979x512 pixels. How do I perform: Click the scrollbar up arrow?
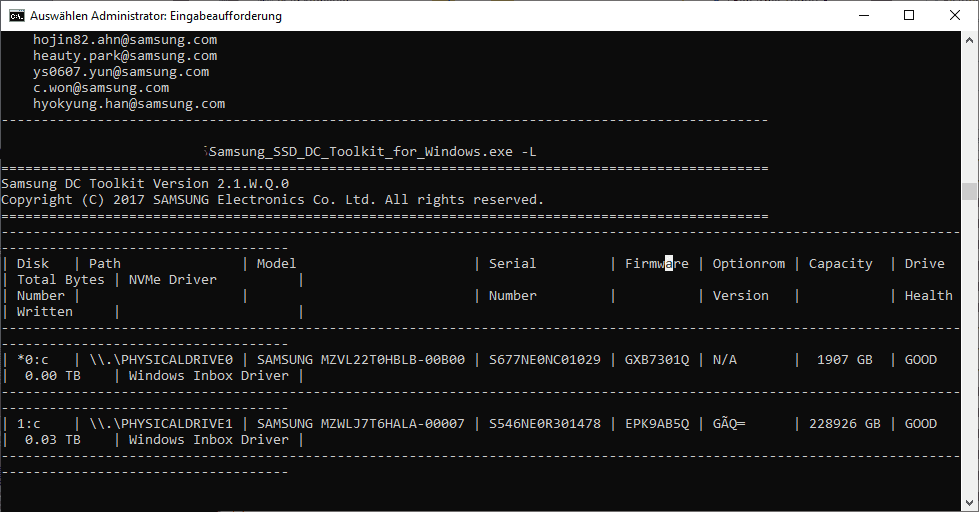(969, 39)
